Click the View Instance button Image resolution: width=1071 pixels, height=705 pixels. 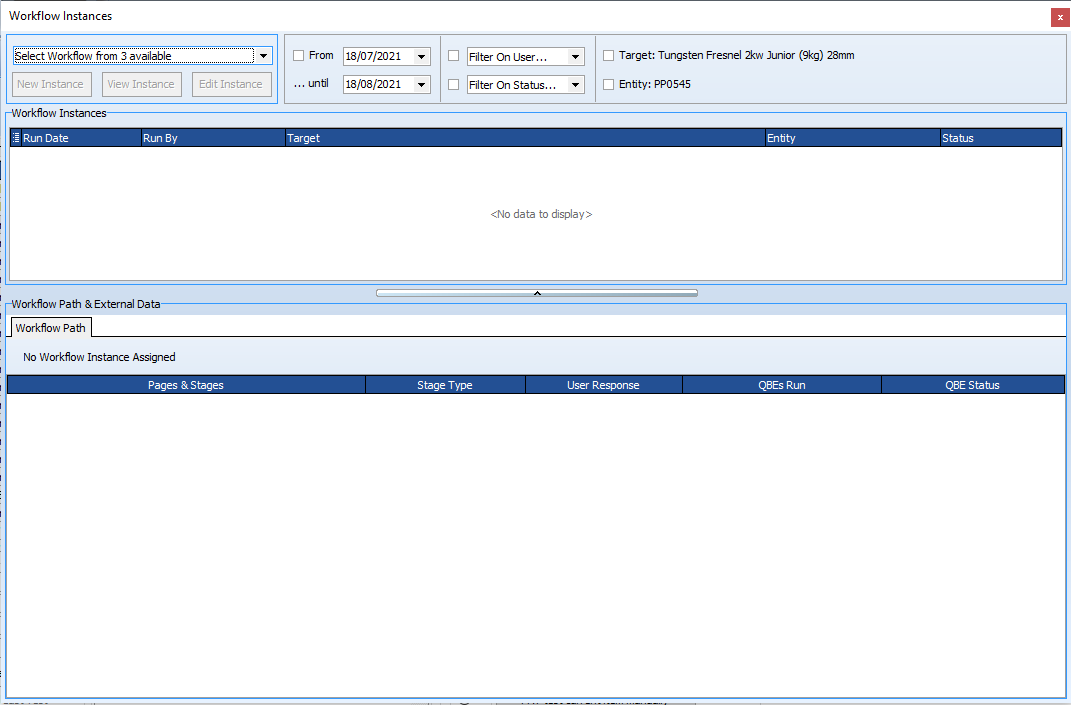pos(141,84)
